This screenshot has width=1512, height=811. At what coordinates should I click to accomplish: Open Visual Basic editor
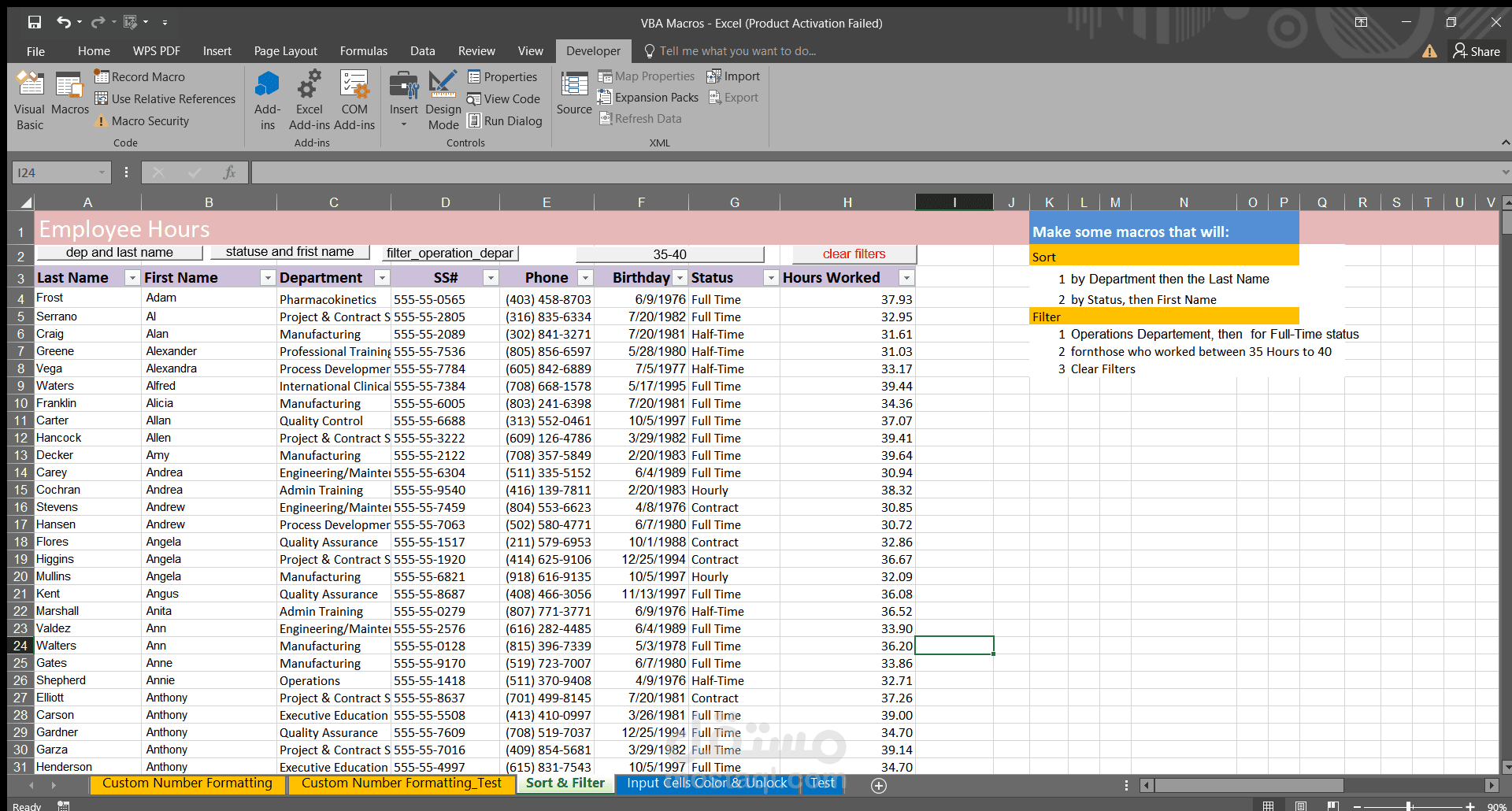pos(29,101)
